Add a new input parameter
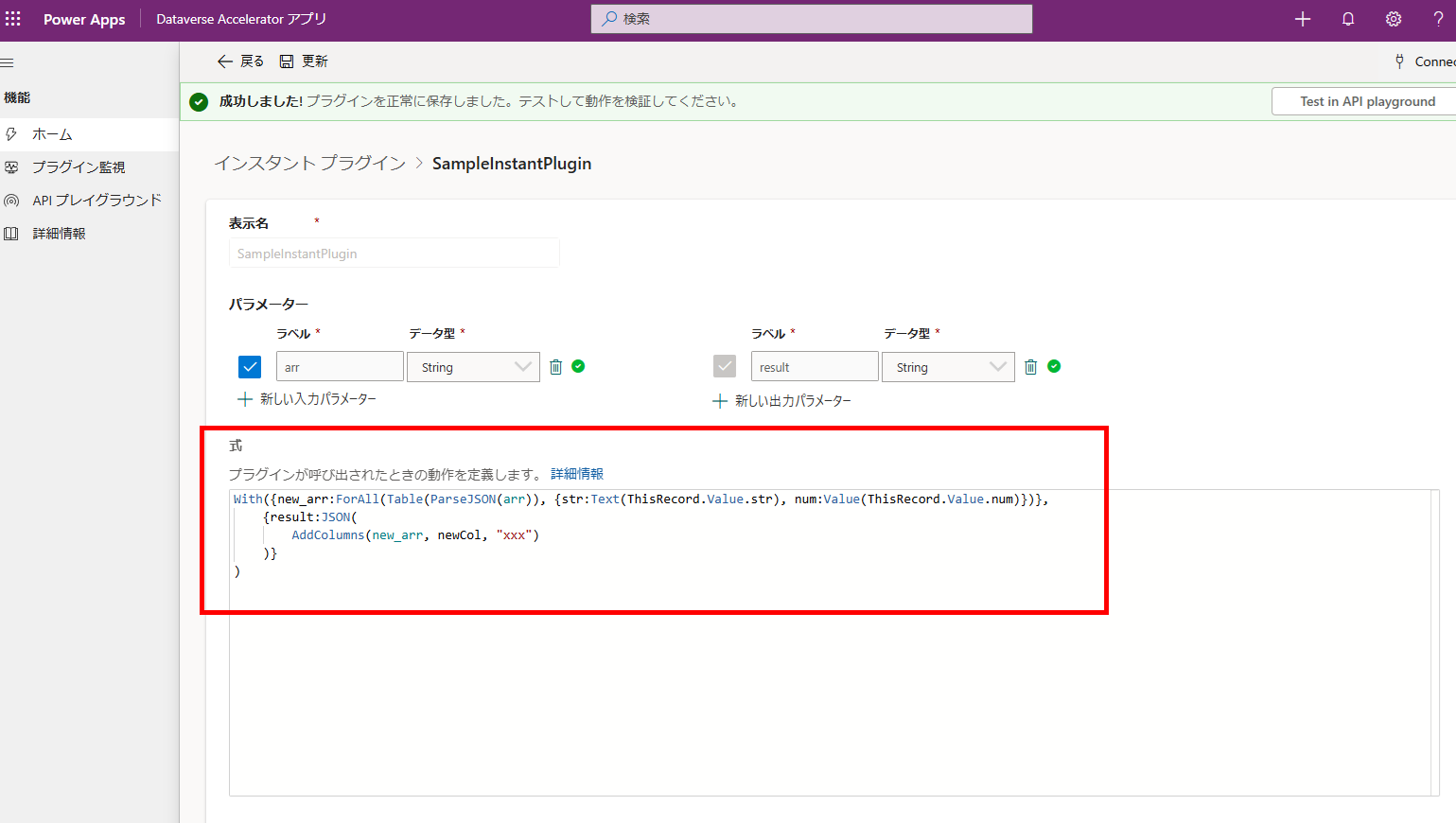Screen dimensions: 1456x823 pos(307,399)
